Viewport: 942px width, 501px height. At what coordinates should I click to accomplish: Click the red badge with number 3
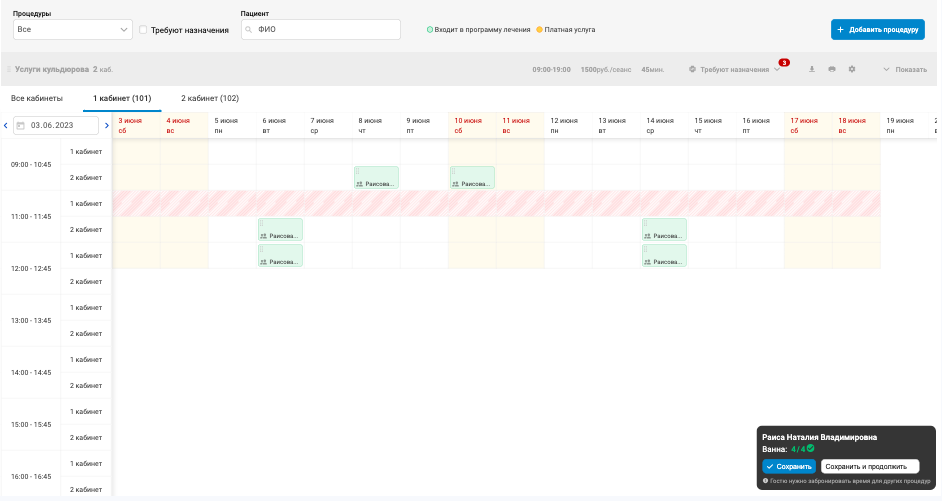783,62
